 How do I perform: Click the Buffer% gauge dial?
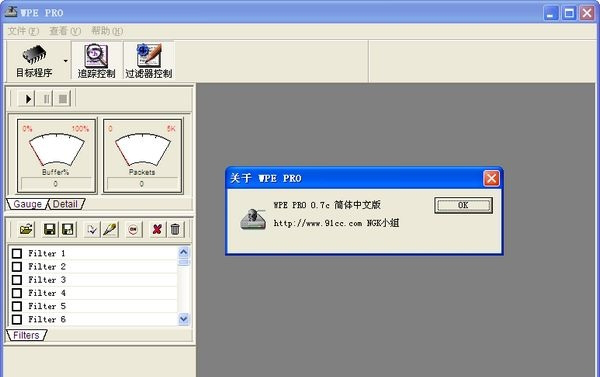[56, 150]
